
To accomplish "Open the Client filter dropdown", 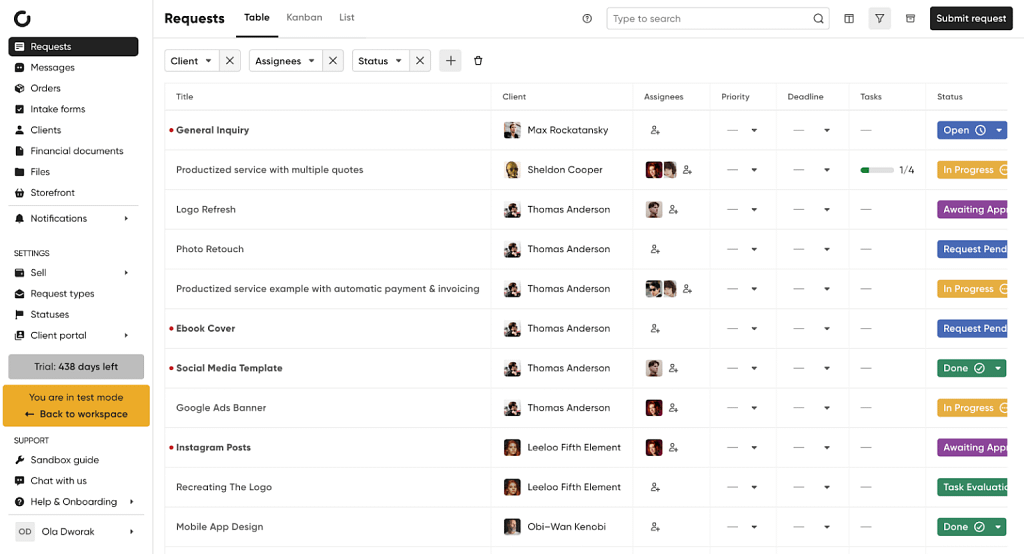I will (191, 61).
